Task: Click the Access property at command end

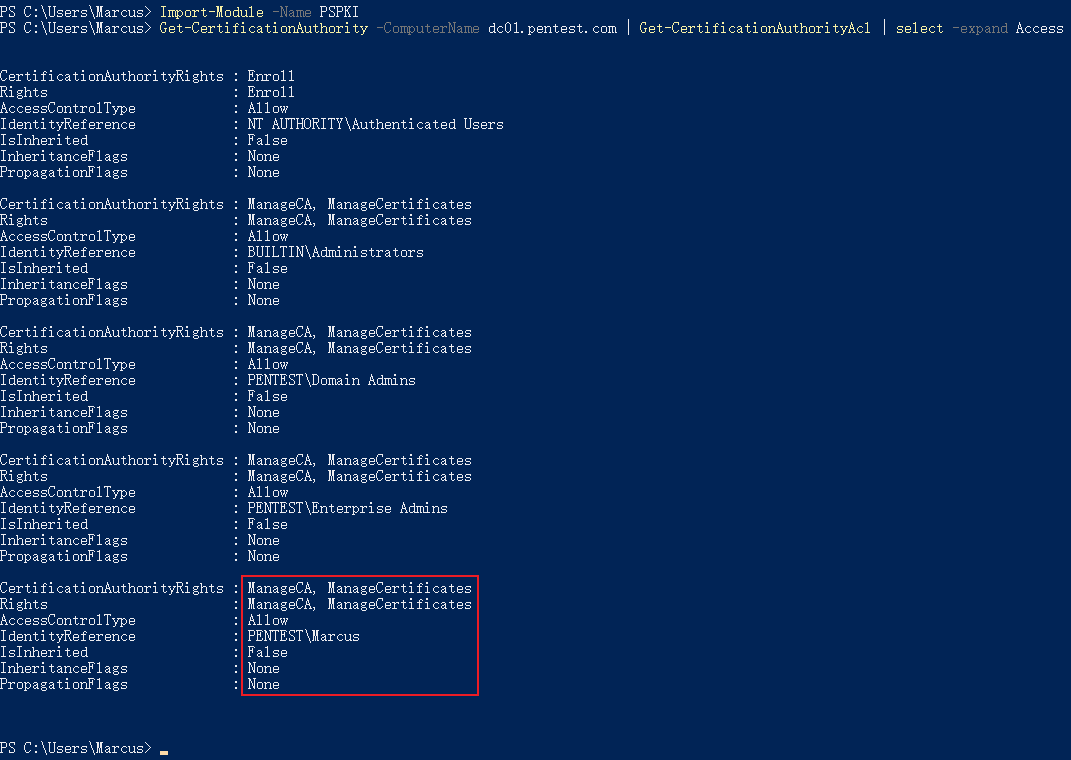Action: coord(1040,29)
